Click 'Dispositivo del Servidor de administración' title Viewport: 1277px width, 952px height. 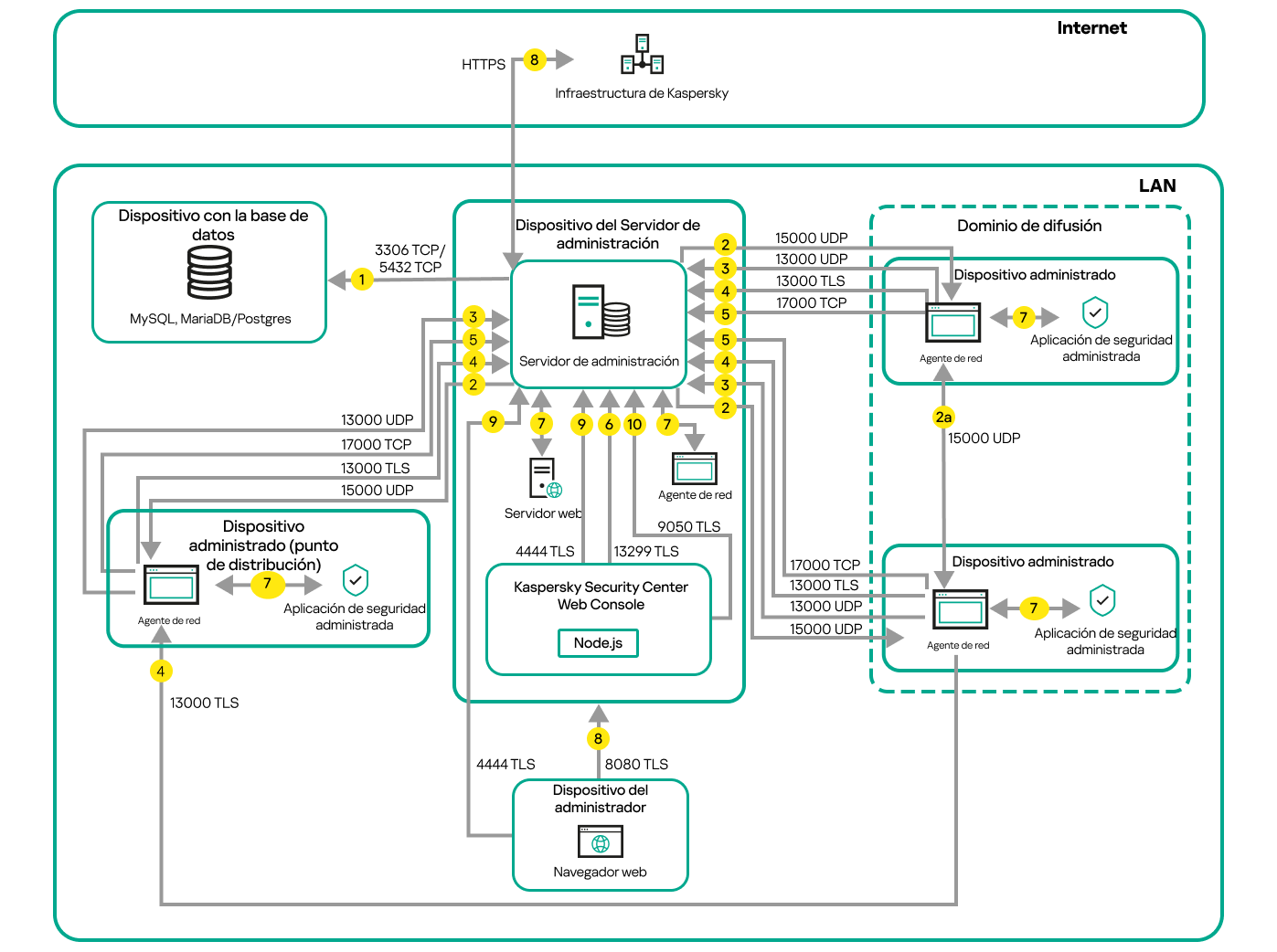(608, 234)
